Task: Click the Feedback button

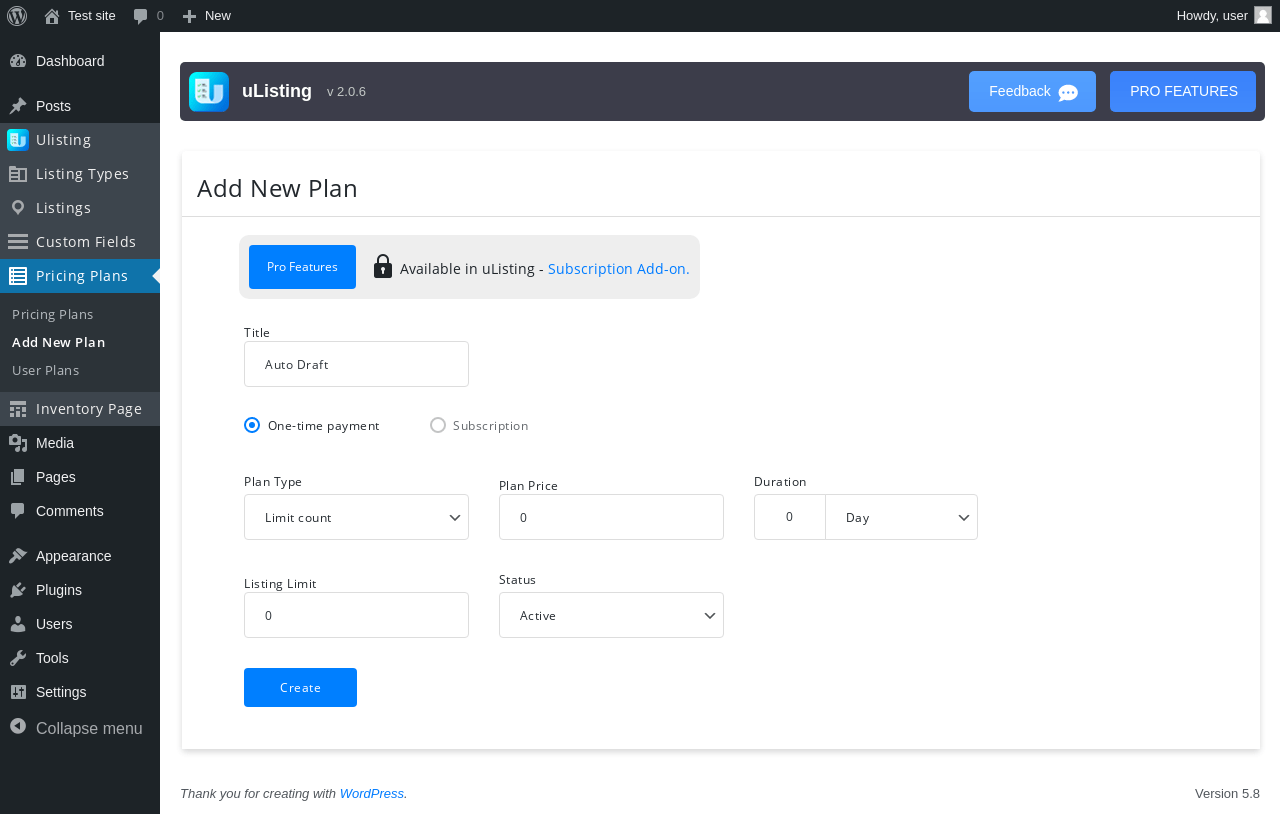Action: point(1032,92)
